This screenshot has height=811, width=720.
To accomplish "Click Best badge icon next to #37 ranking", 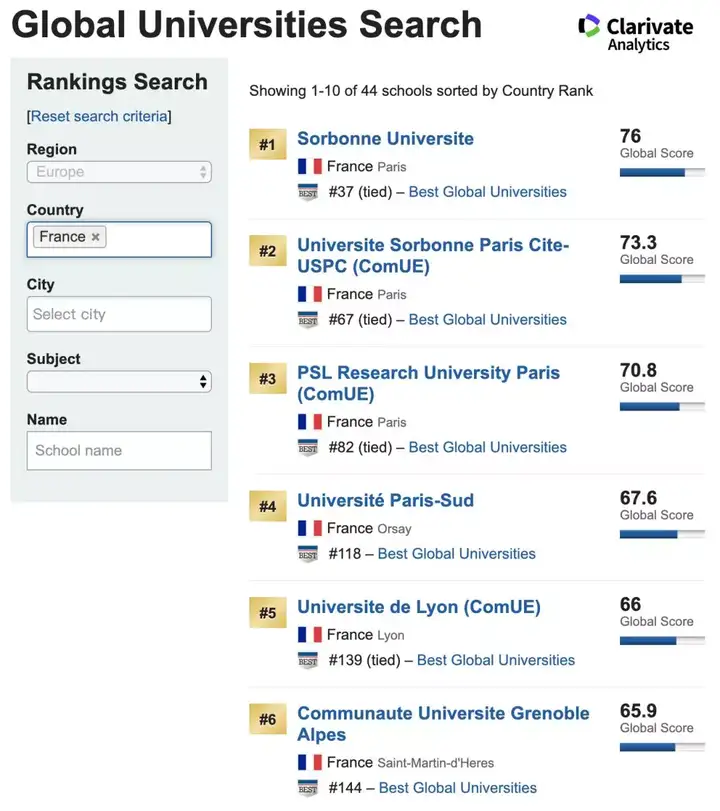I will click(x=308, y=192).
